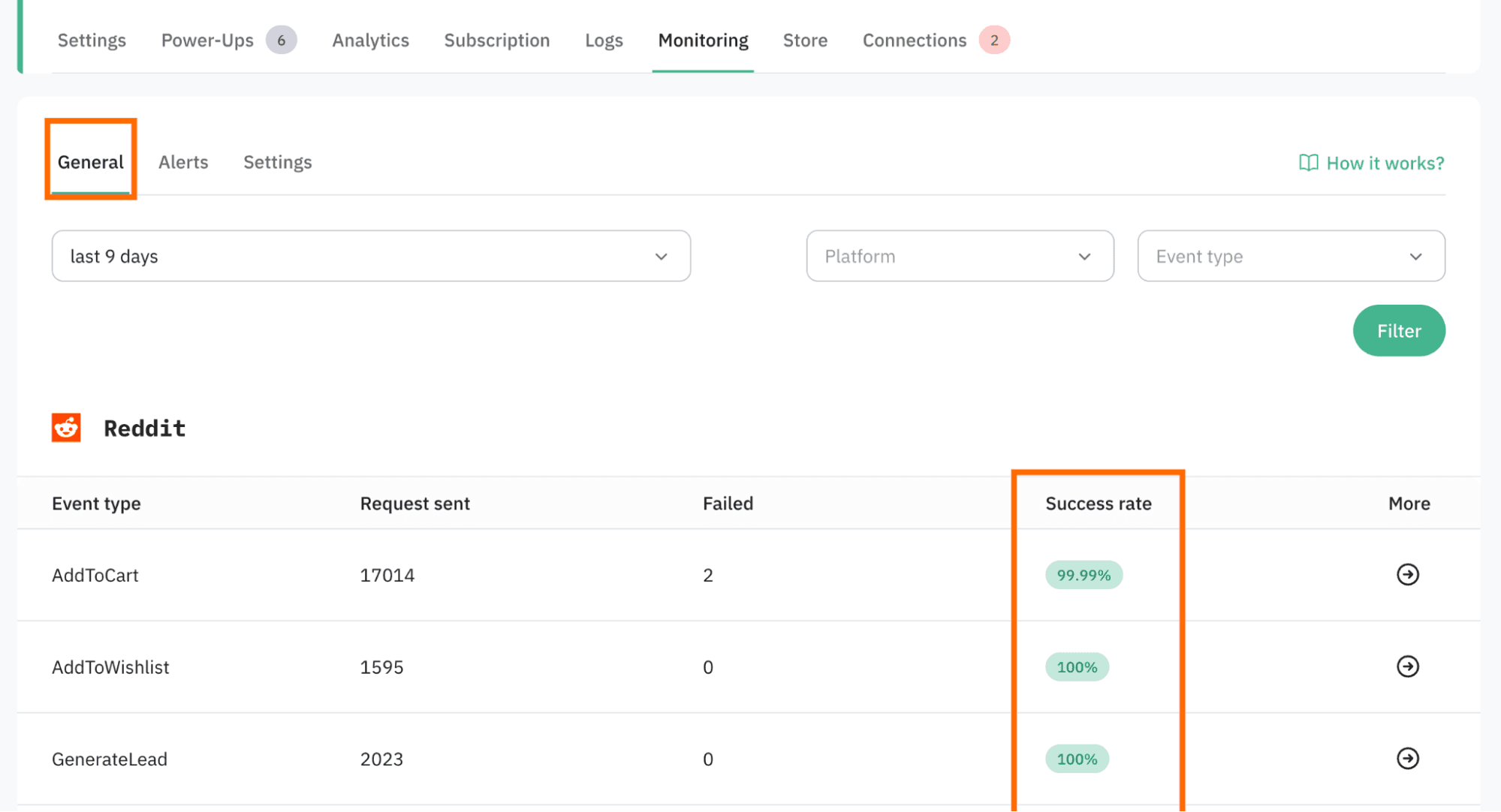The width and height of the screenshot is (1501, 812).
Task: Open the Power-Ups tab
Action: click(x=207, y=40)
